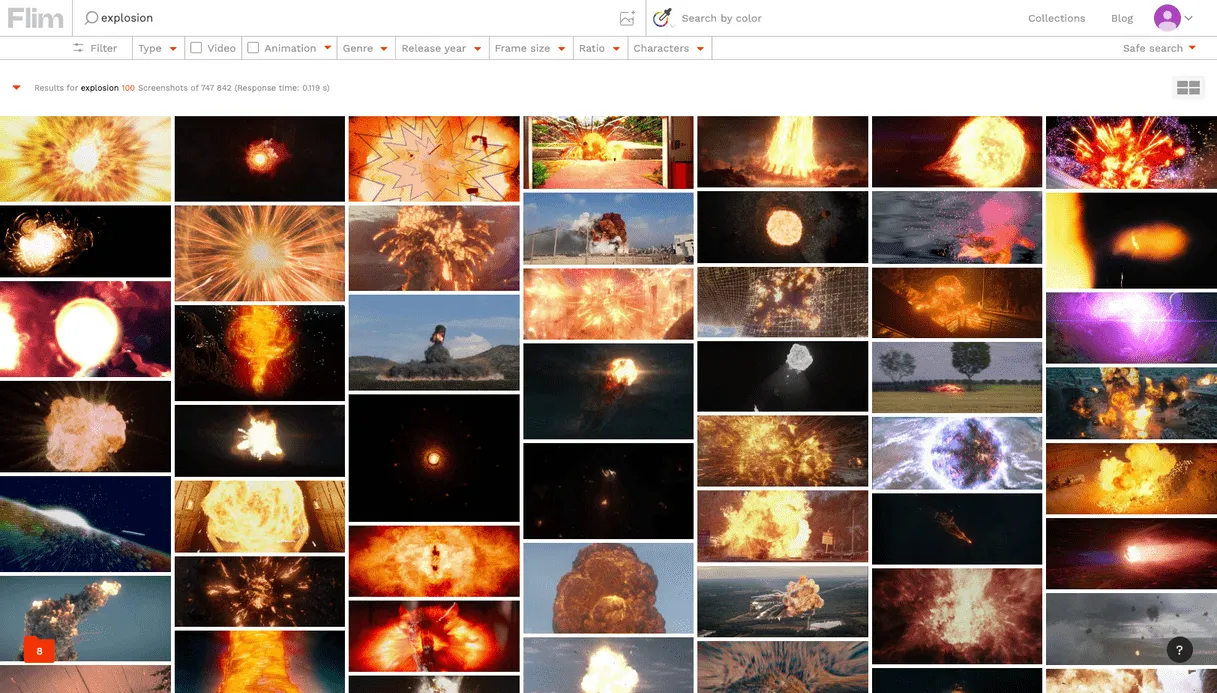This screenshot has width=1217, height=693.
Task: Expand the Animation dropdown arrow
Action: coord(327,48)
